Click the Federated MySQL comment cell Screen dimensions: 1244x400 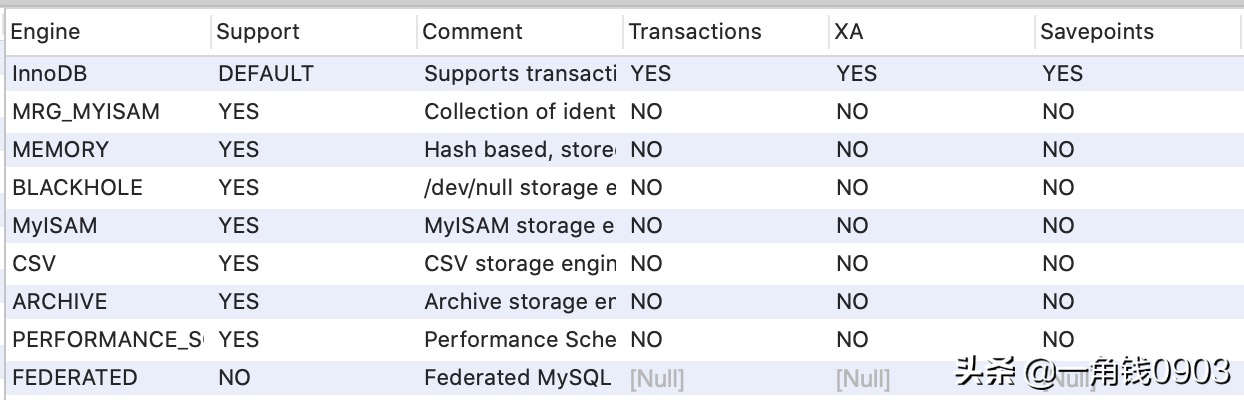coord(519,378)
